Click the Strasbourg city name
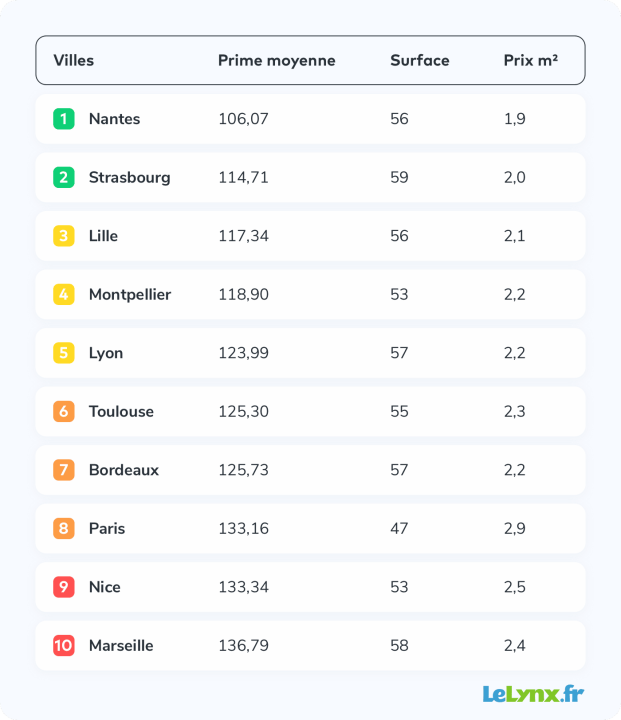The image size is (621, 720). click(130, 178)
